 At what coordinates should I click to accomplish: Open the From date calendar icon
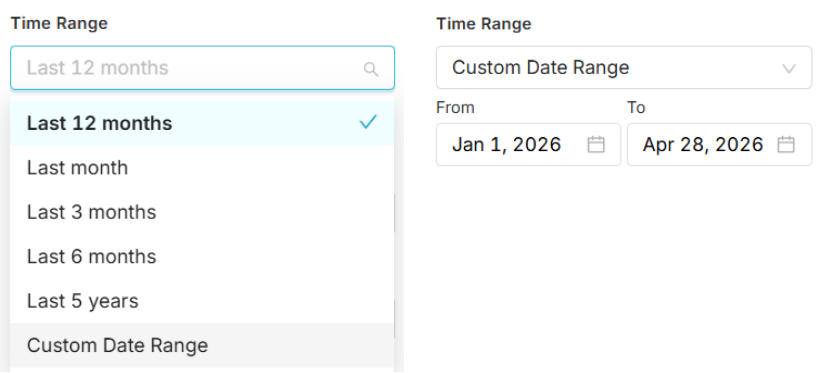coord(596,144)
